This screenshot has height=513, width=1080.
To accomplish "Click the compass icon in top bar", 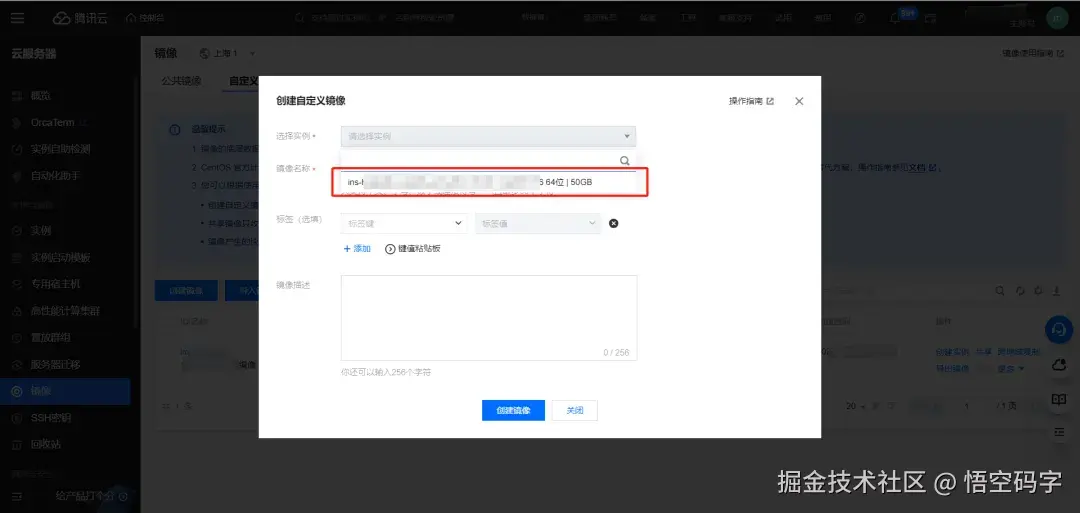I will pyautogui.click(x=860, y=19).
